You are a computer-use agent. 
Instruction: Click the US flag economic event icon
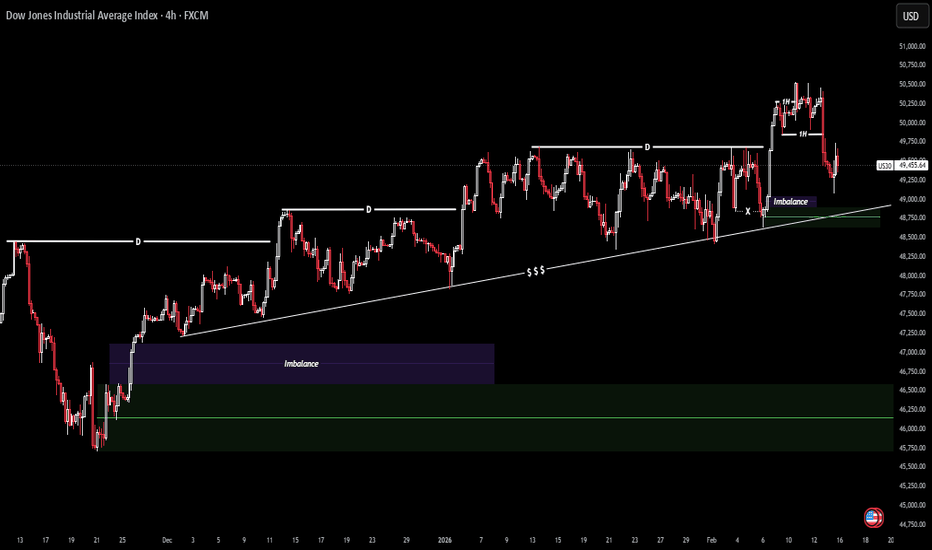pyautogui.click(x=873, y=518)
